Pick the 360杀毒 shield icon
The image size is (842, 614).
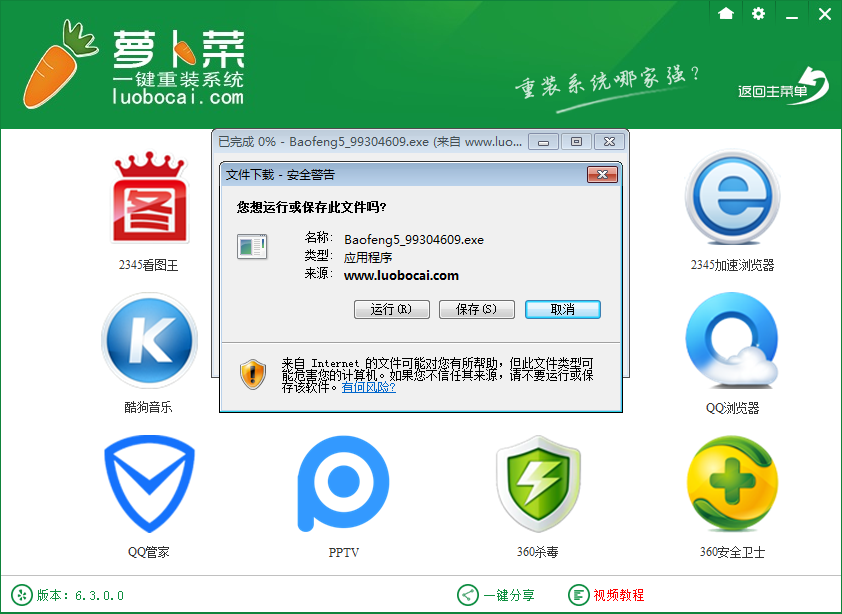point(538,483)
